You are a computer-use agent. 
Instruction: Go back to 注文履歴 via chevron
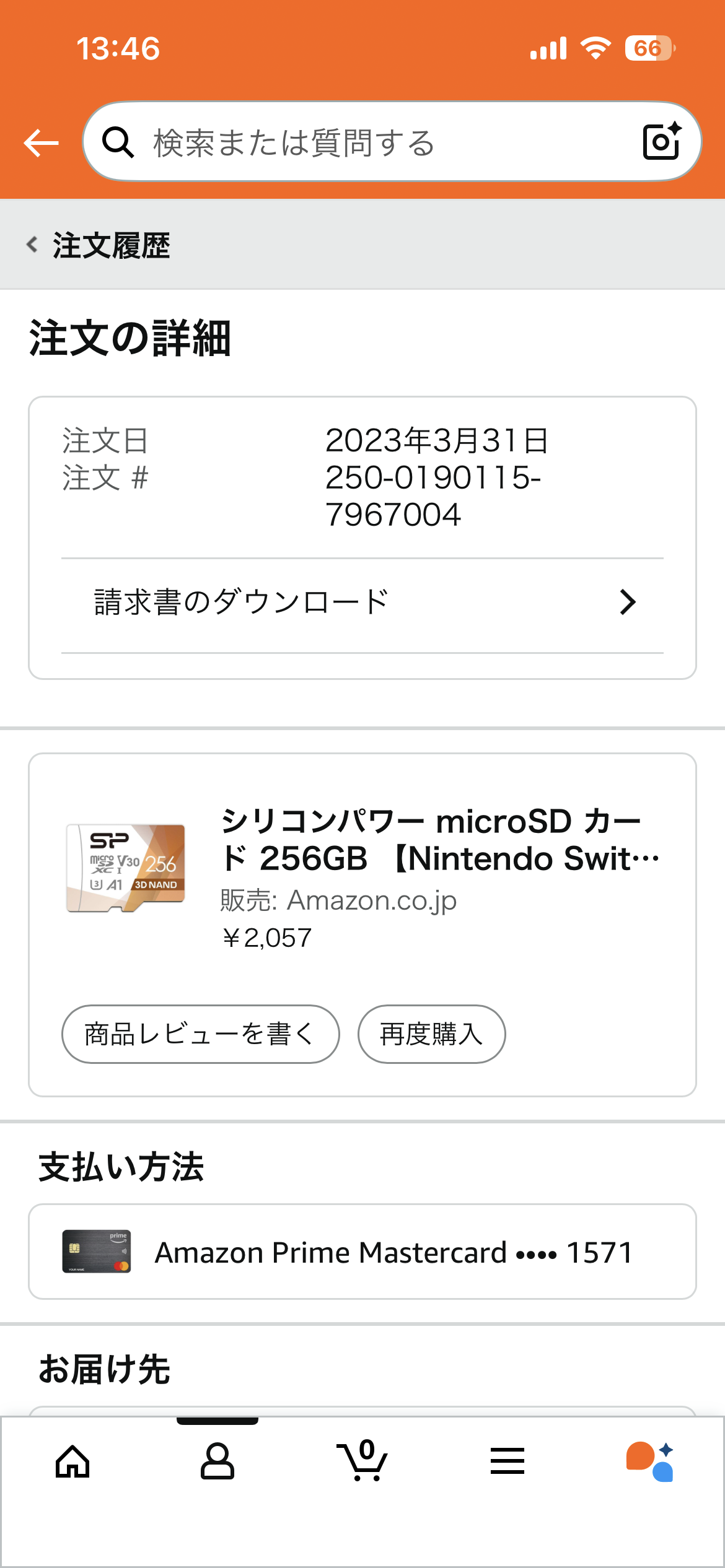[32, 245]
